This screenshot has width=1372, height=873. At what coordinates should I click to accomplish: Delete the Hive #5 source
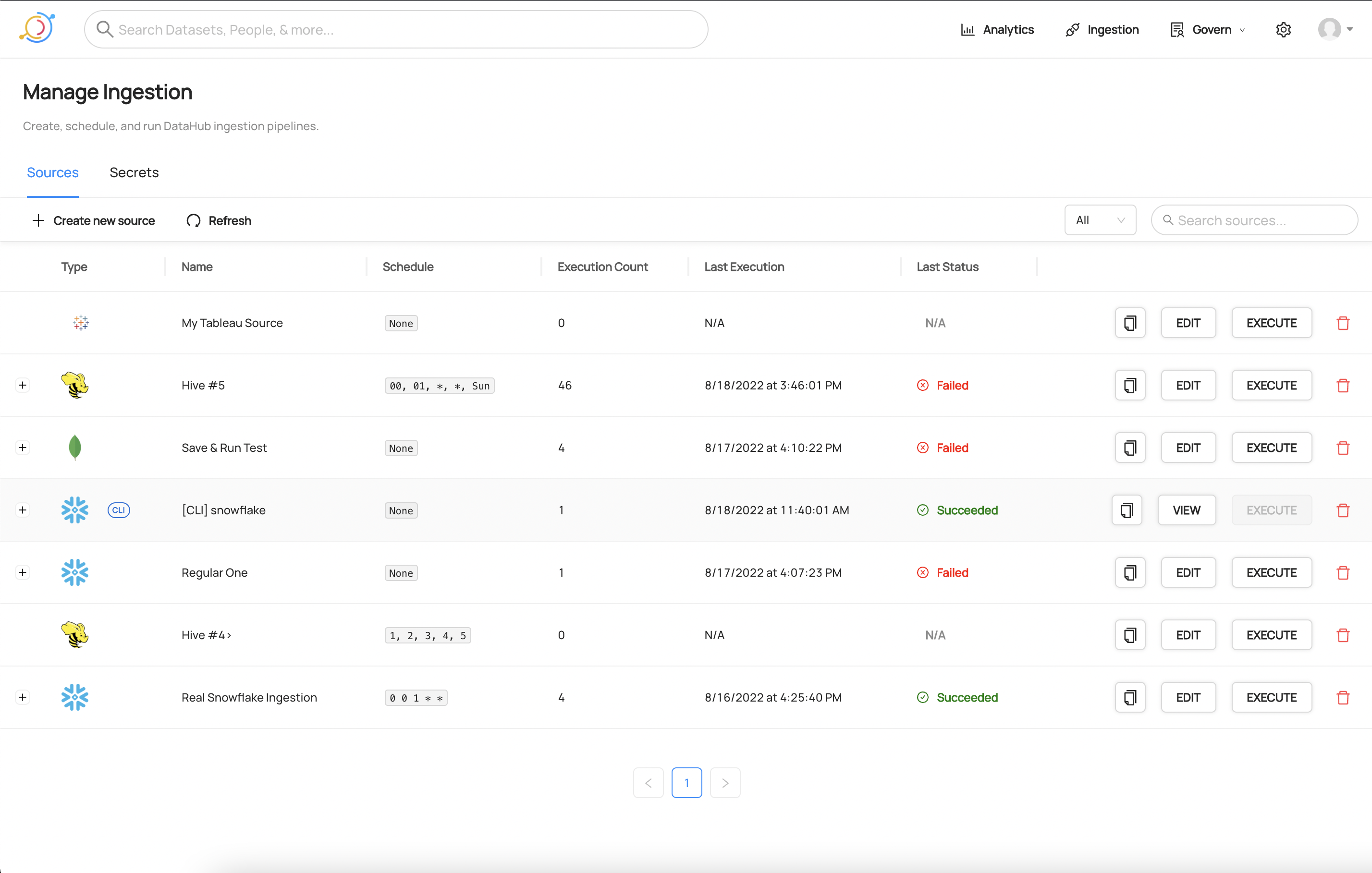(1342, 386)
